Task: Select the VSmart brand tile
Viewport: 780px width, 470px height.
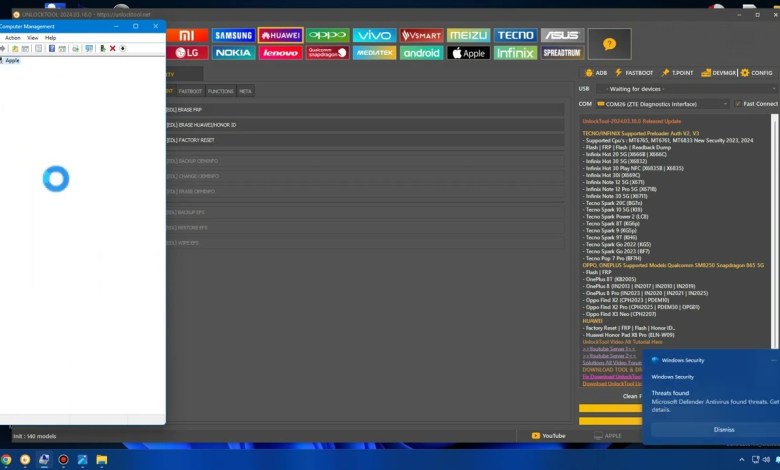Action: (x=421, y=35)
